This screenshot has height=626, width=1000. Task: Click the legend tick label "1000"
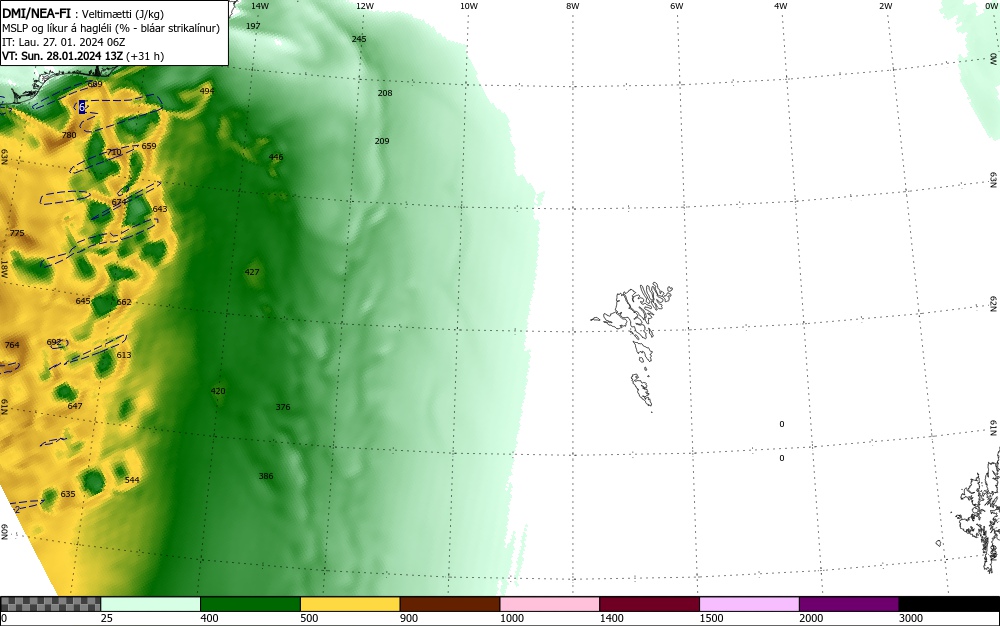(511, 618)
